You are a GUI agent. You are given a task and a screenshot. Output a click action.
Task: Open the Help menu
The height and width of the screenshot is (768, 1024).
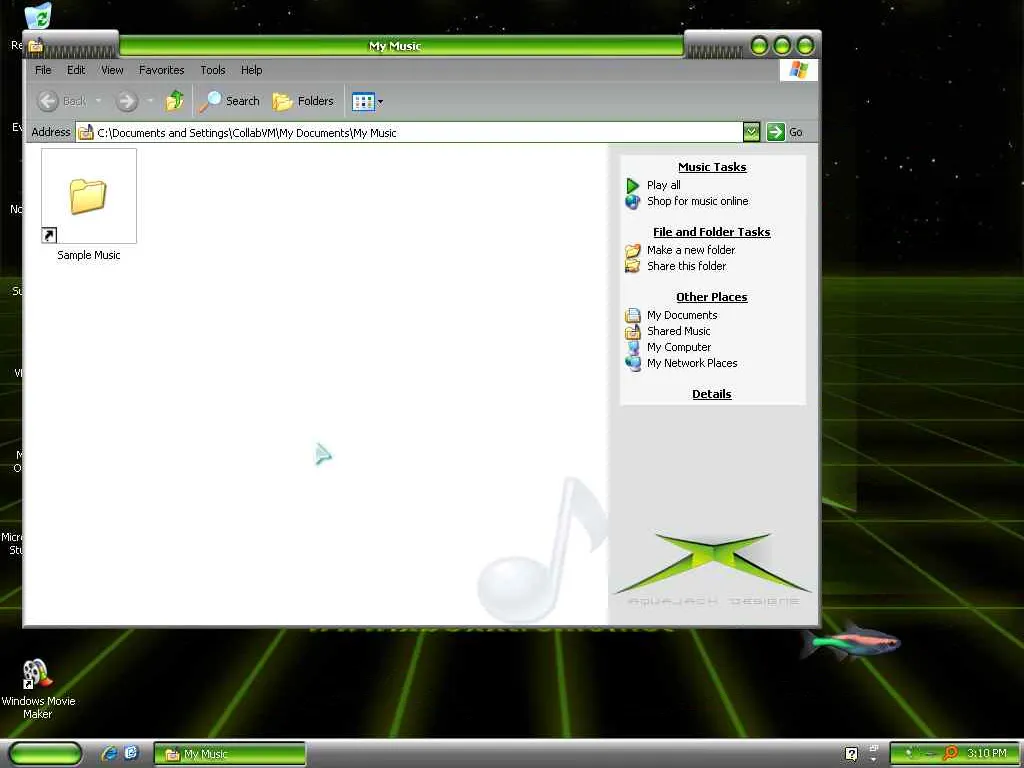click(x=251, y=70)
